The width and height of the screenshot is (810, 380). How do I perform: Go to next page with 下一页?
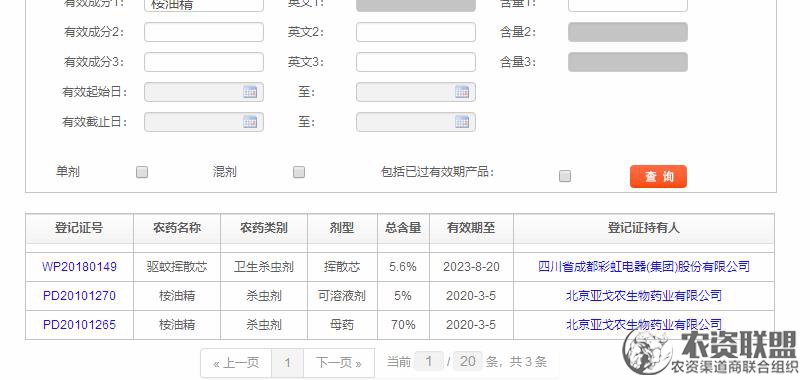click(x=339, y=363)
